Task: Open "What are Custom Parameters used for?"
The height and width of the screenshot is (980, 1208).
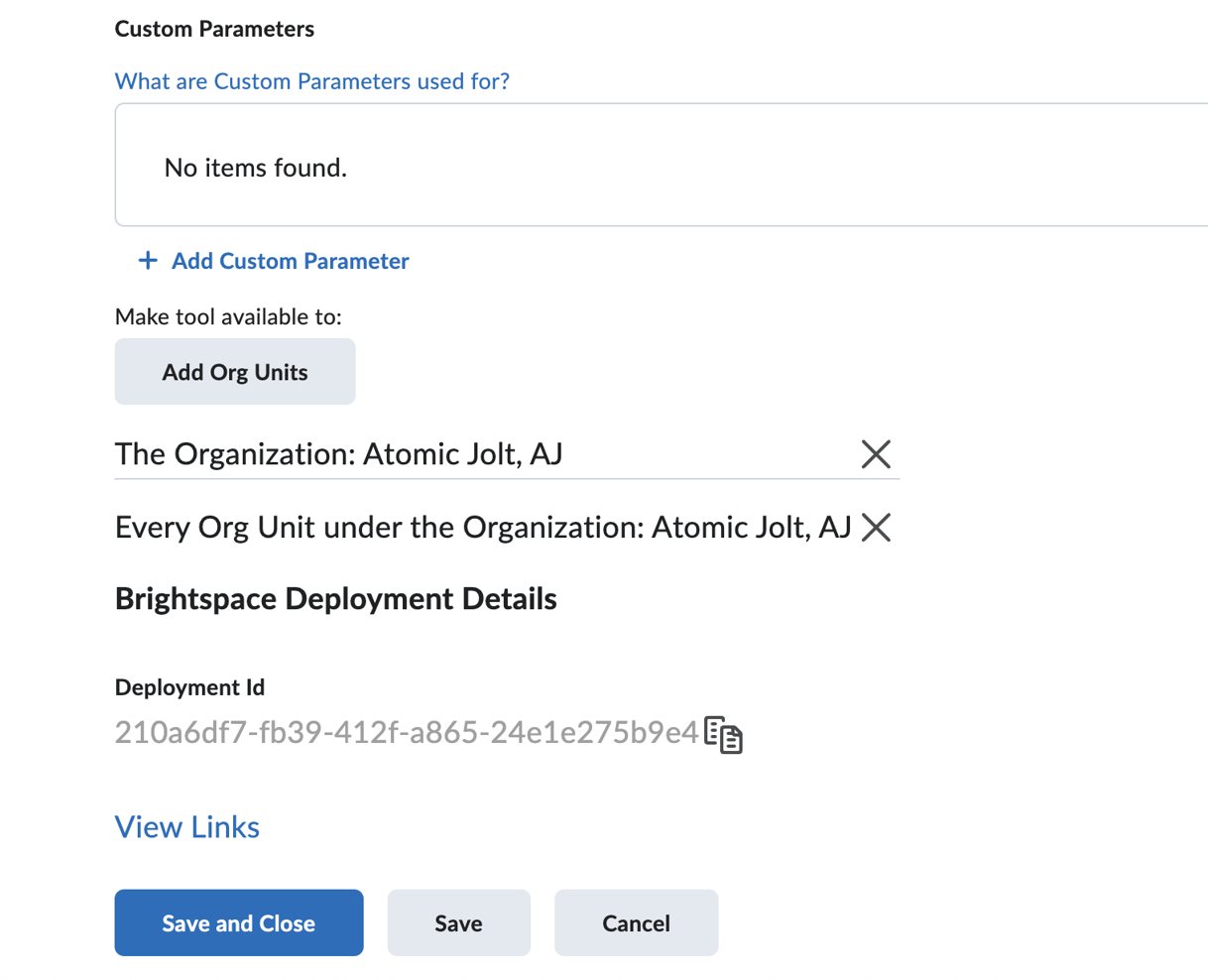Action: [312, 80]
